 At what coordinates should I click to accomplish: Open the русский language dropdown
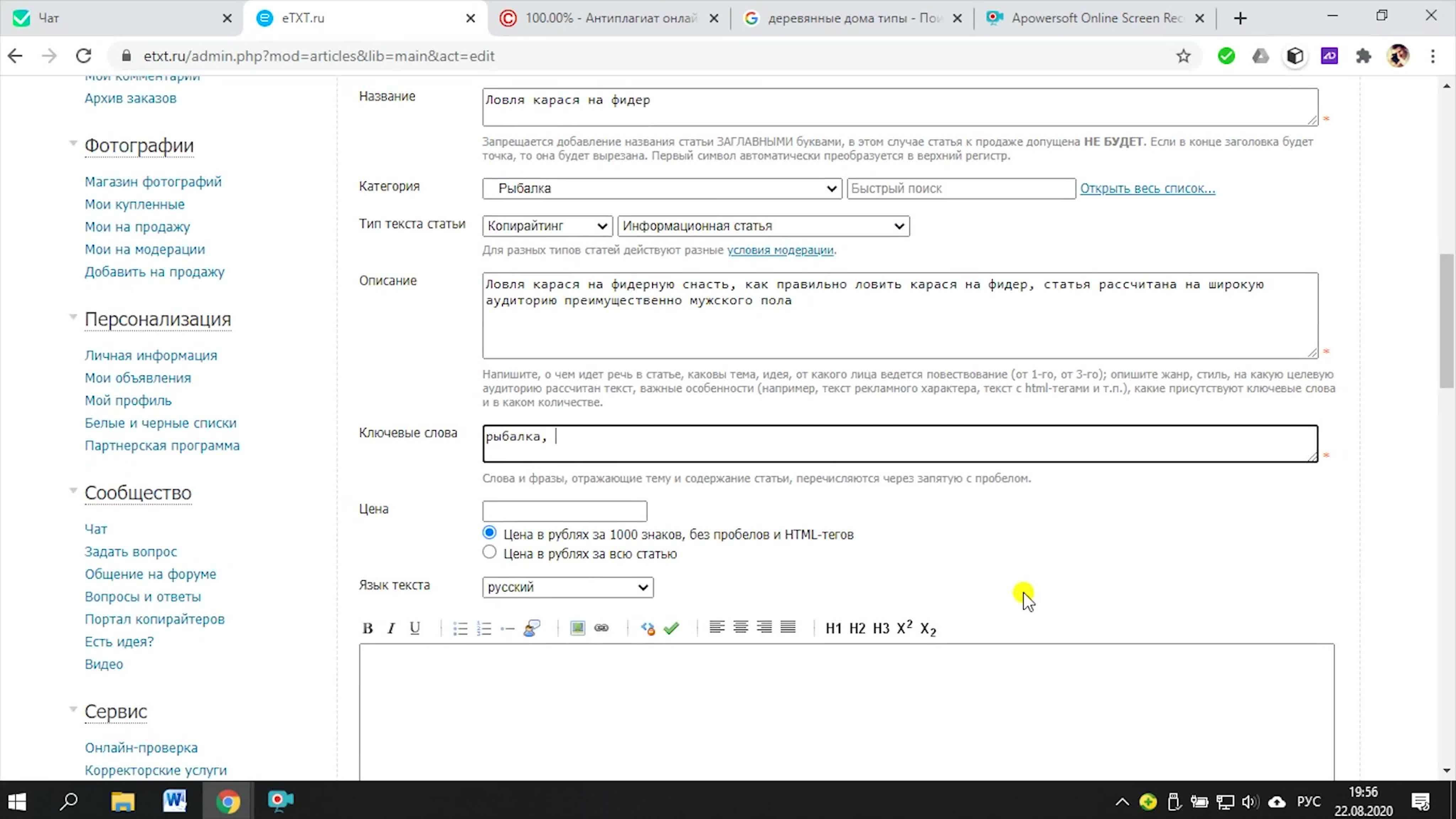[567, 587]
